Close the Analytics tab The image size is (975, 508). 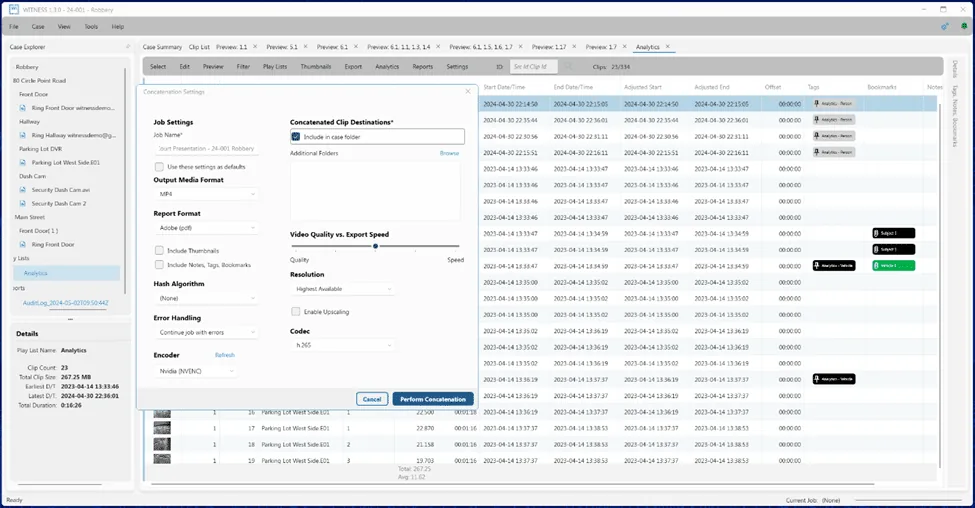tap(668, 47)
